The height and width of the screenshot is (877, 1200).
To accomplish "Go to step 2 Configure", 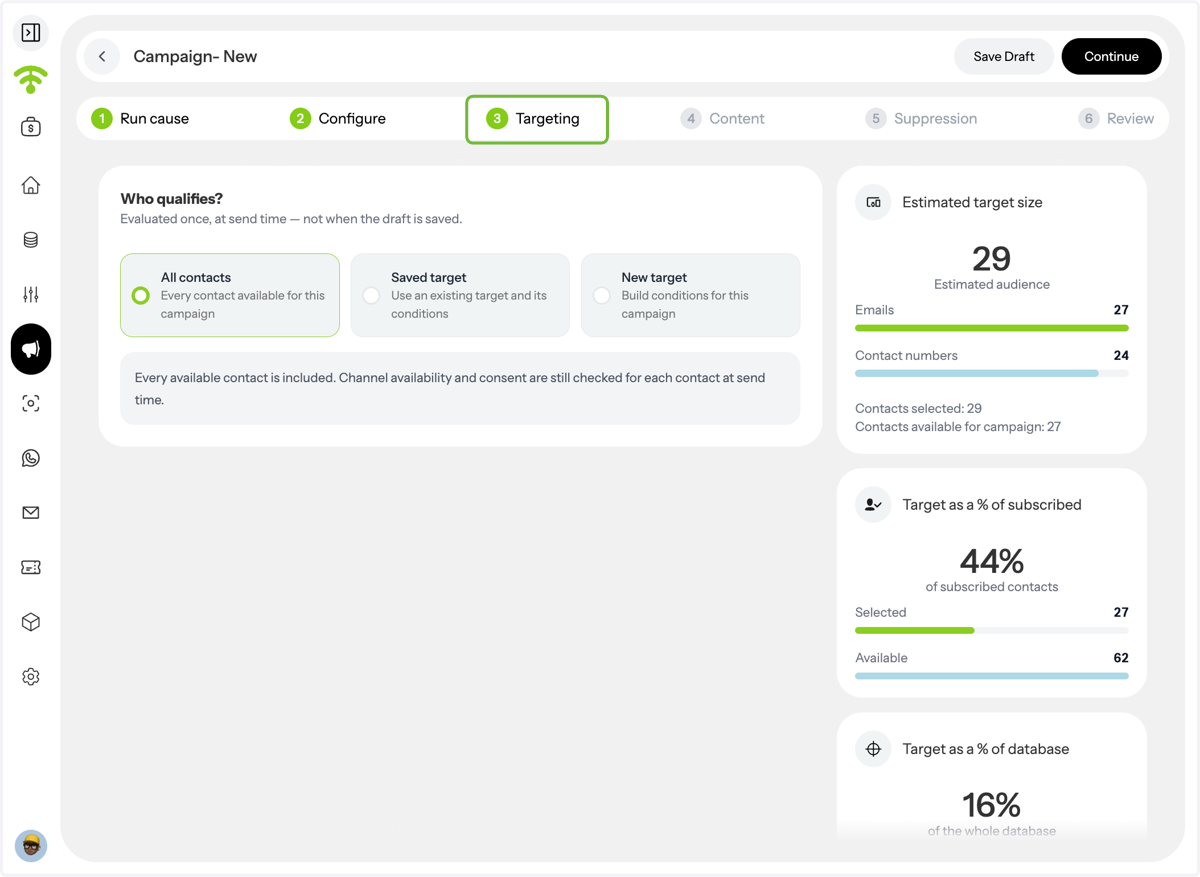I will (338, 118).
